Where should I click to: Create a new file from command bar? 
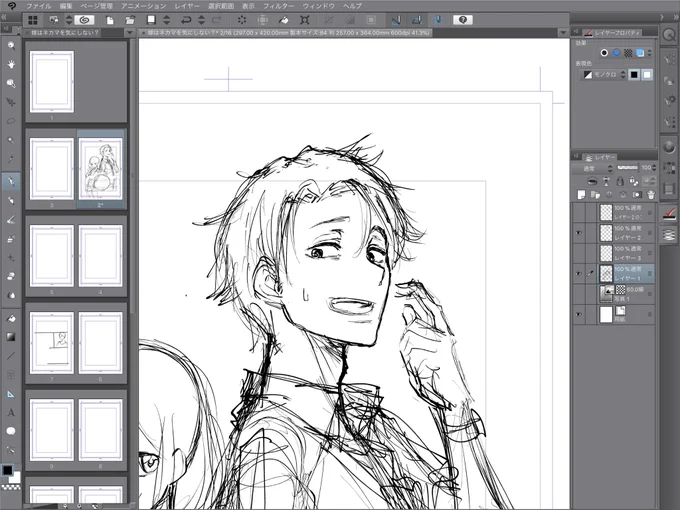coord(110,20)
